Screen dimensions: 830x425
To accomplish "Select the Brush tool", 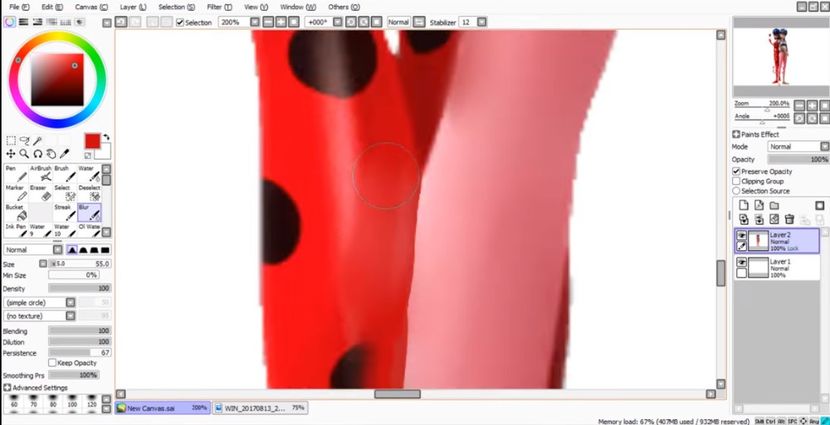I will tap(65, 174).
